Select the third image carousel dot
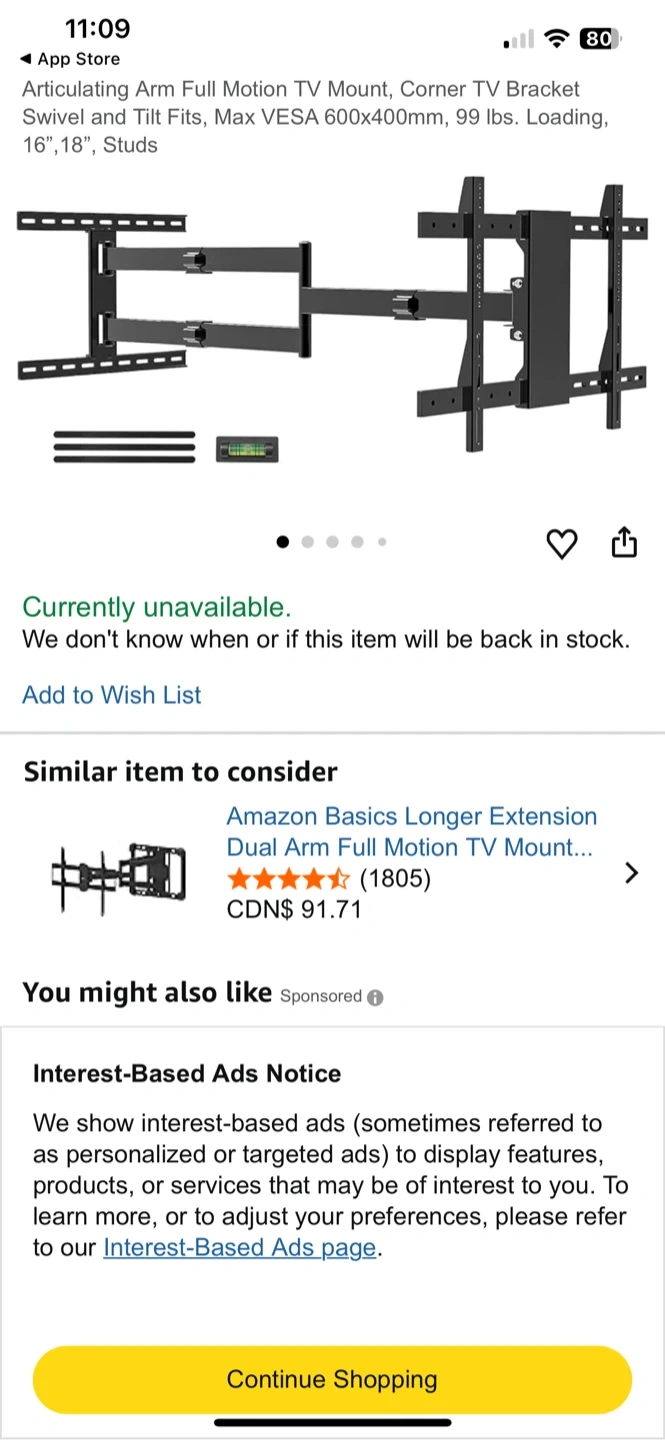The image size is (665, 1440). 332,542
